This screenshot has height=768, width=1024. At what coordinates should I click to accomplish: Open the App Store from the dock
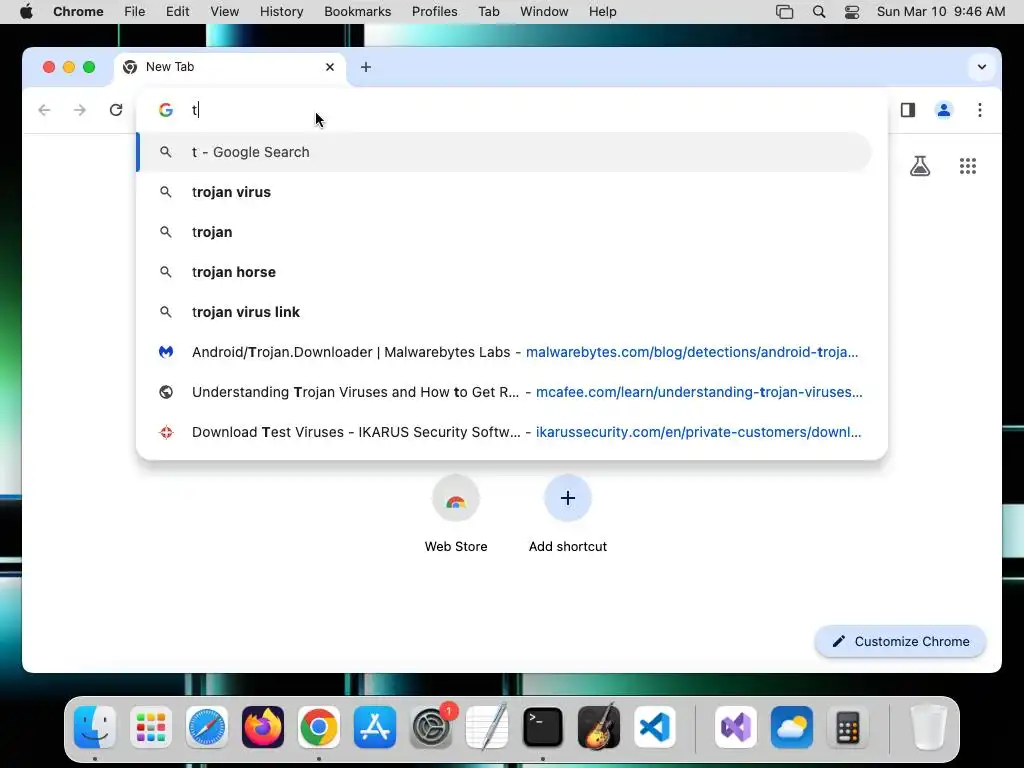(375, 727)
